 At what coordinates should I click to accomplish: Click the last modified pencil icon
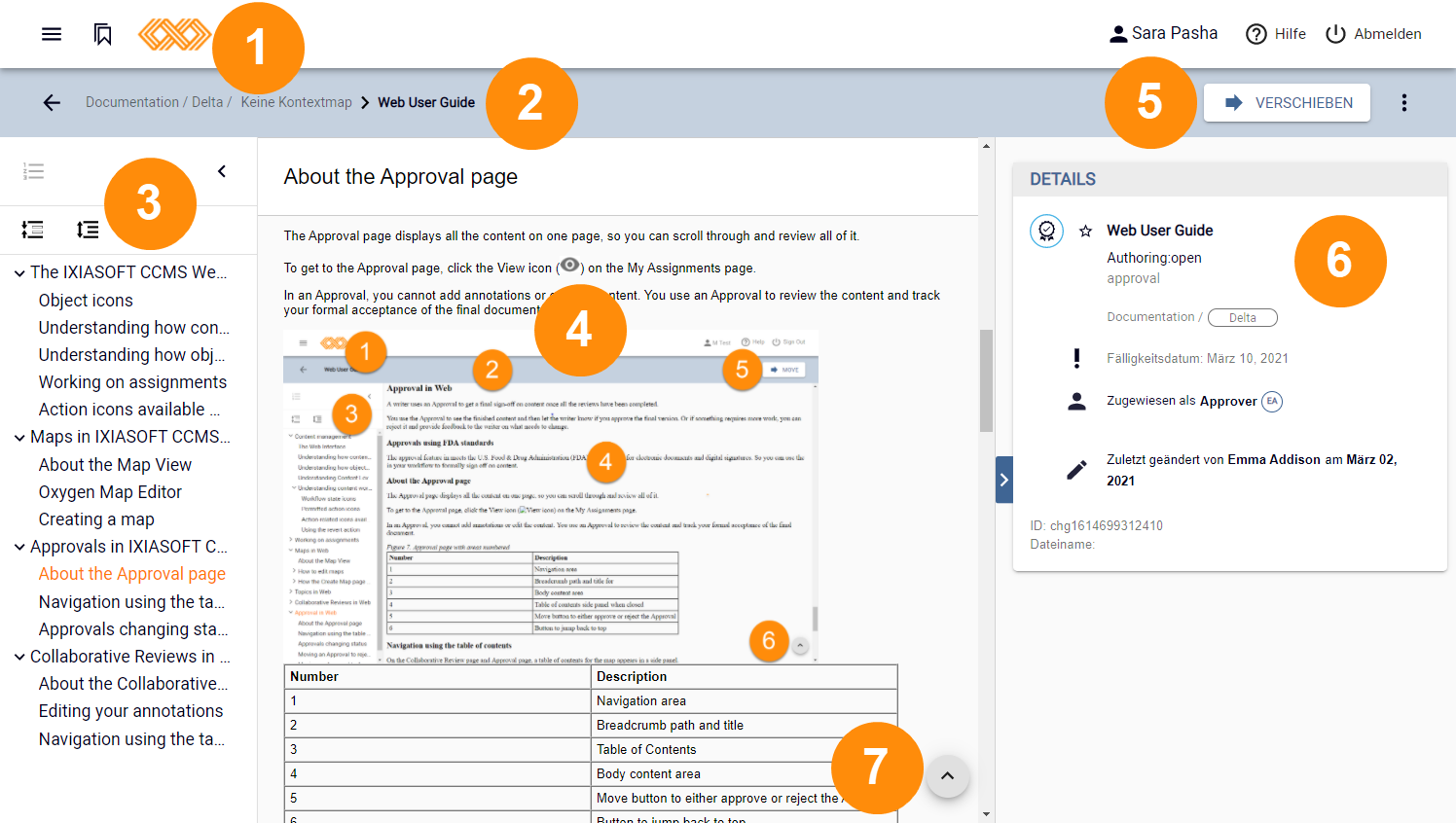click(1076, 470)
